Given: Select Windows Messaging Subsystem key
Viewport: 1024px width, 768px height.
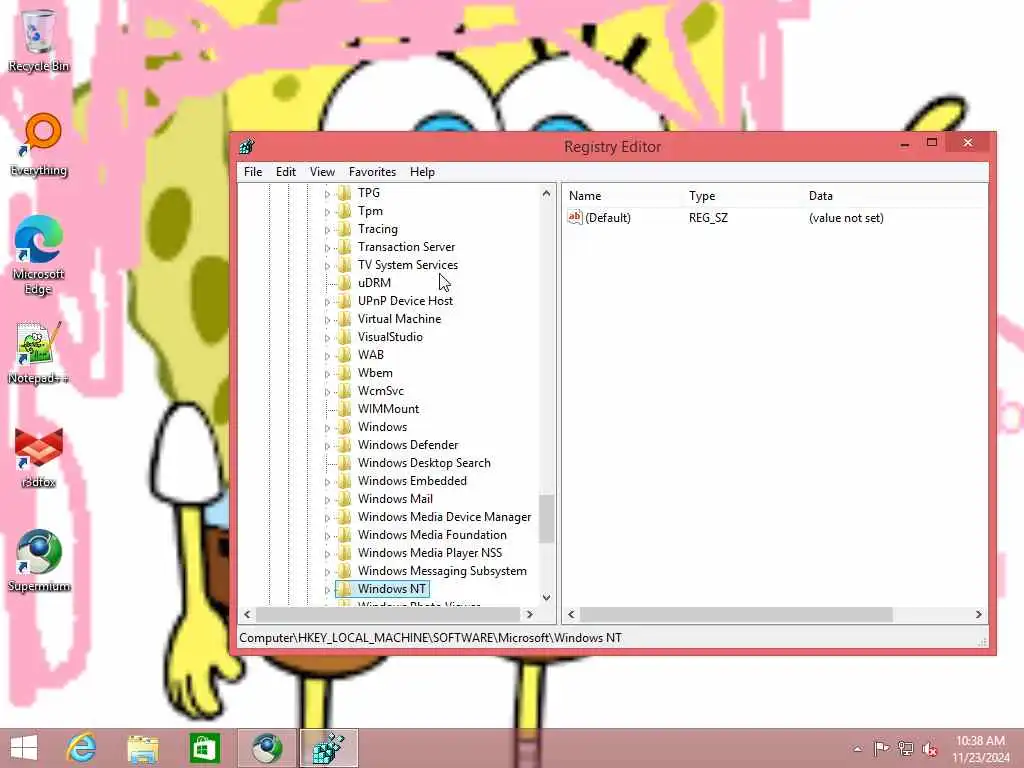Looking at the screenshot, I should click(x=442, y=571).
